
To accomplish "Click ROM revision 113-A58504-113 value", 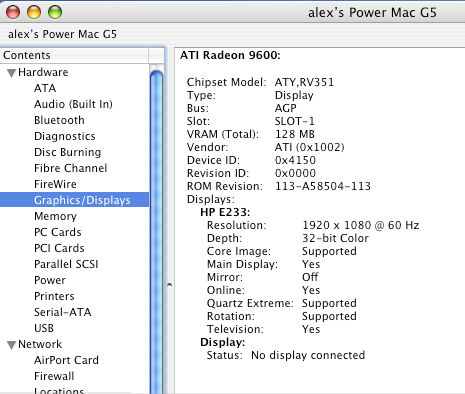I will tap(323, 186).
